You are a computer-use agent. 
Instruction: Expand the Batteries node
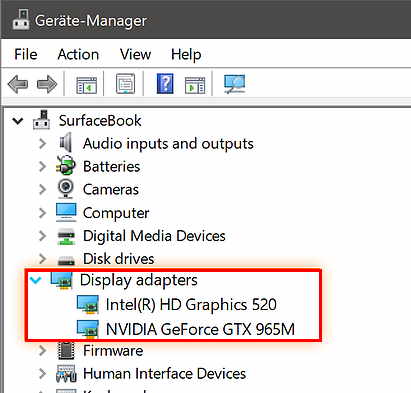[42, 167]
